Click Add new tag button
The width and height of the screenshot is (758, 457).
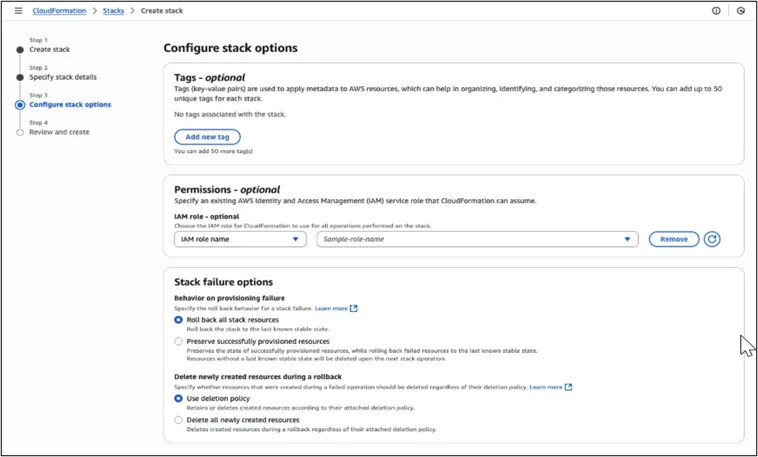(x=207, y=137)
